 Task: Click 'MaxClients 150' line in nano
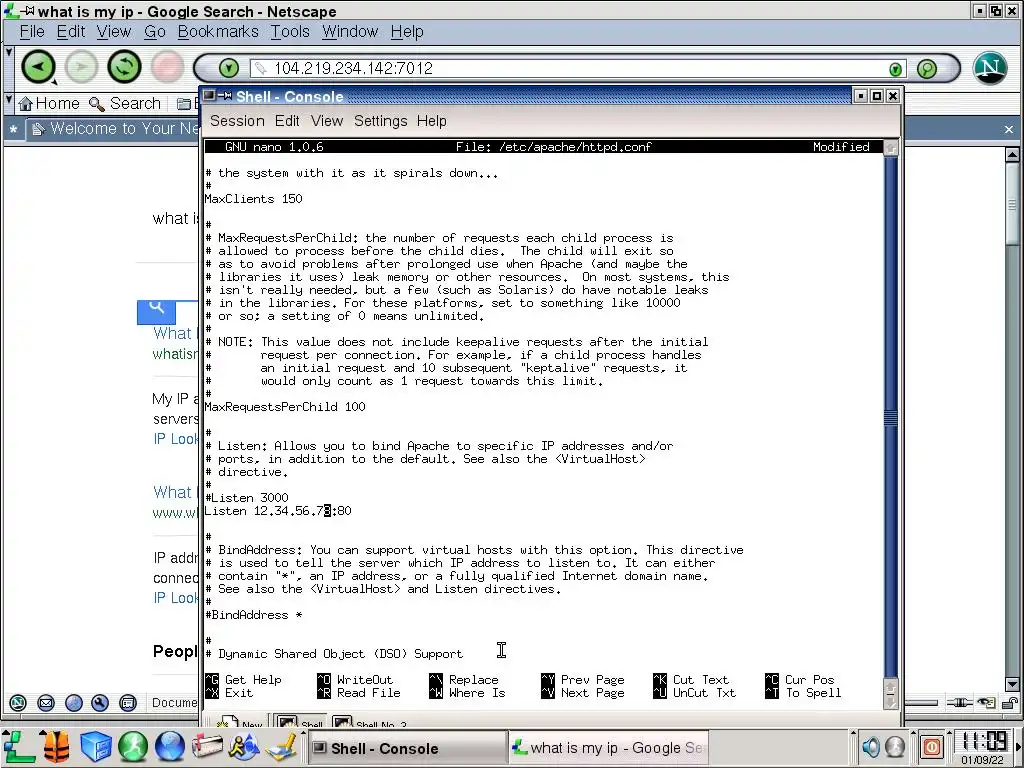(x=253, y=199)
